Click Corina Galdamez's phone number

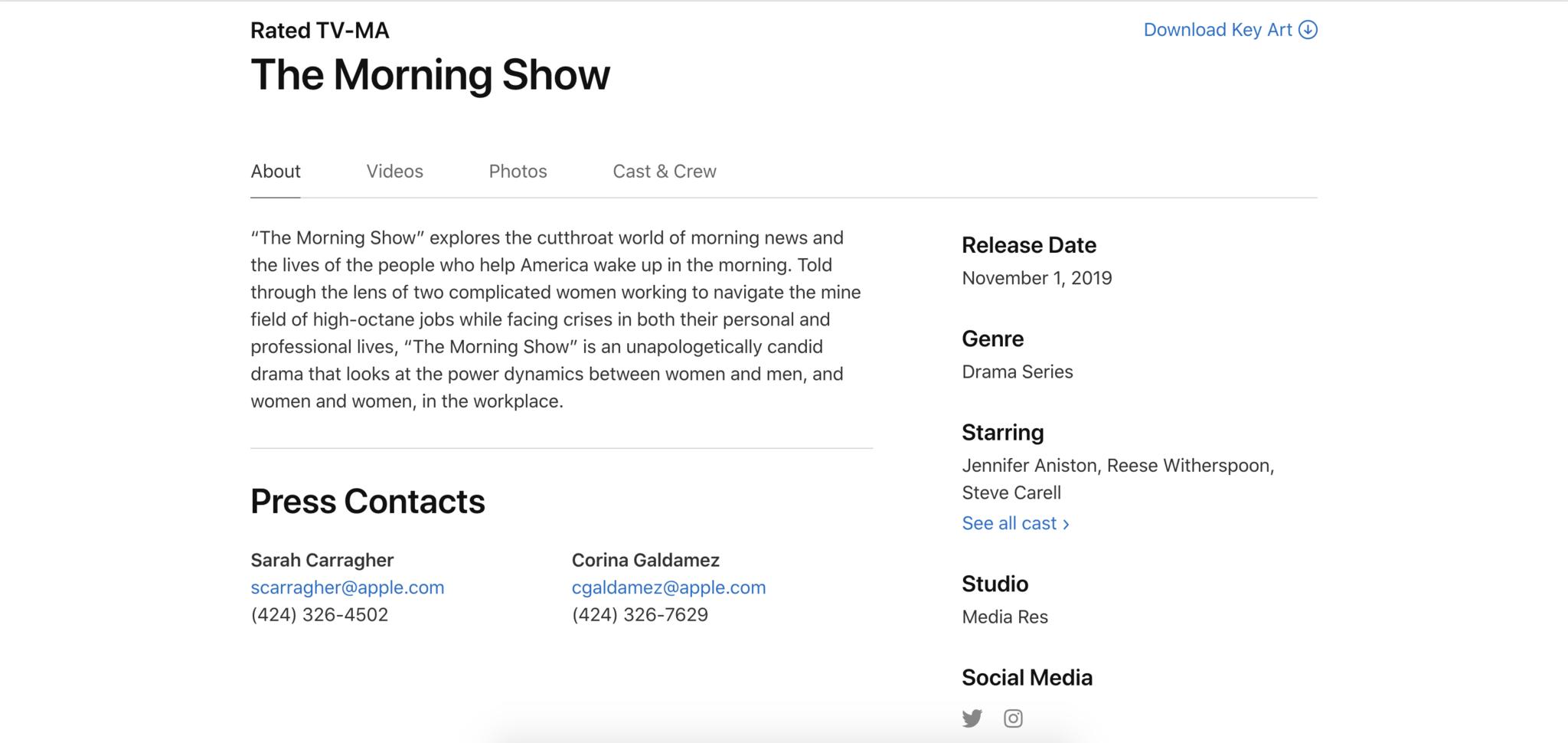click(x=639, y=615)
